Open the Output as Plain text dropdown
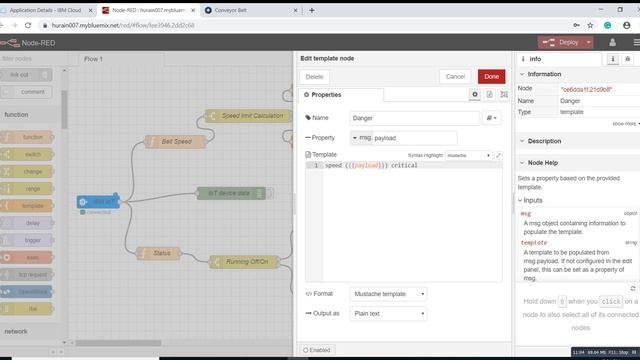This screenshot has height=360, width=640. click(388, 313)
